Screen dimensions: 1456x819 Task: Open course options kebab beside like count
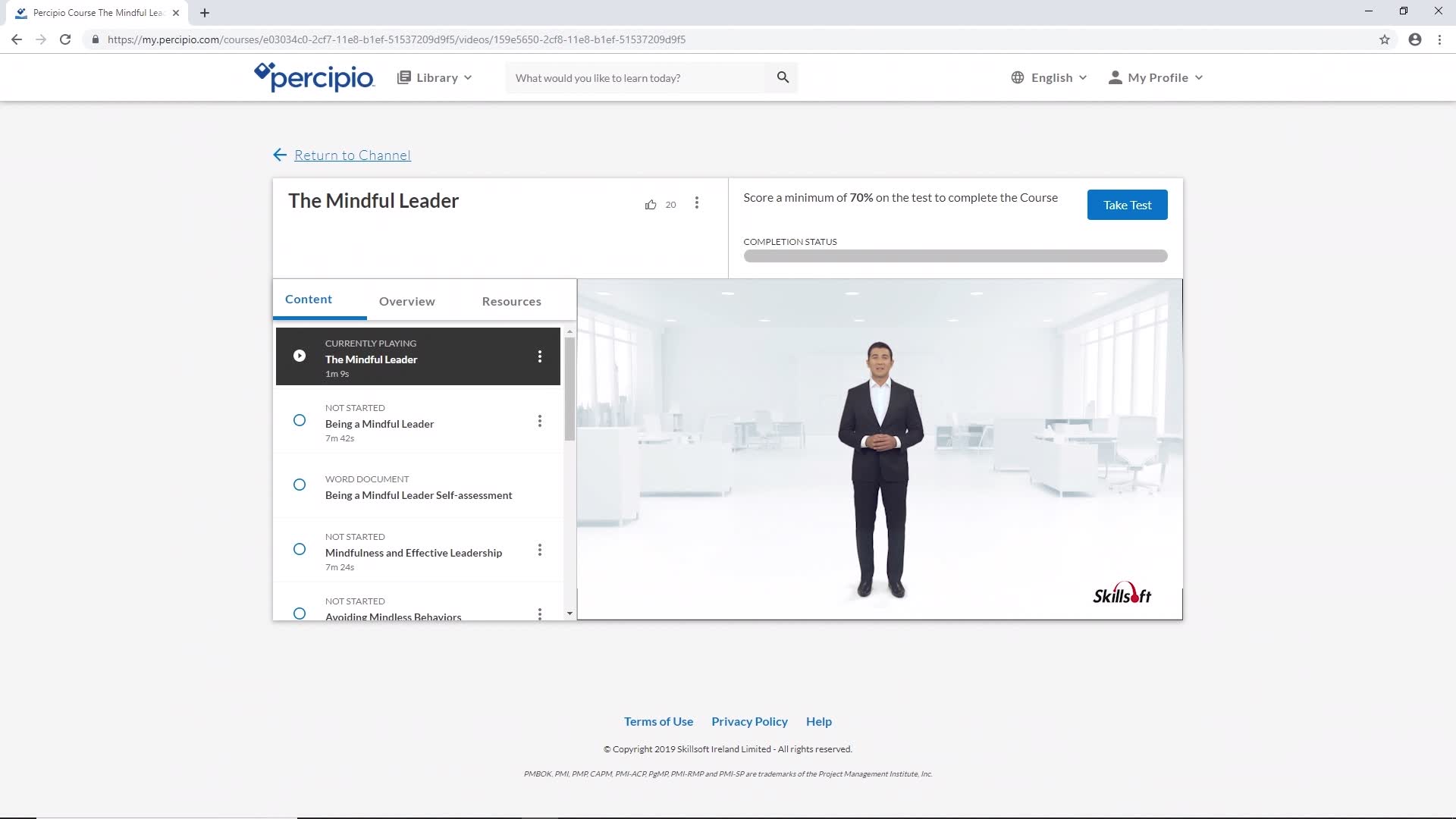point(697,203)
